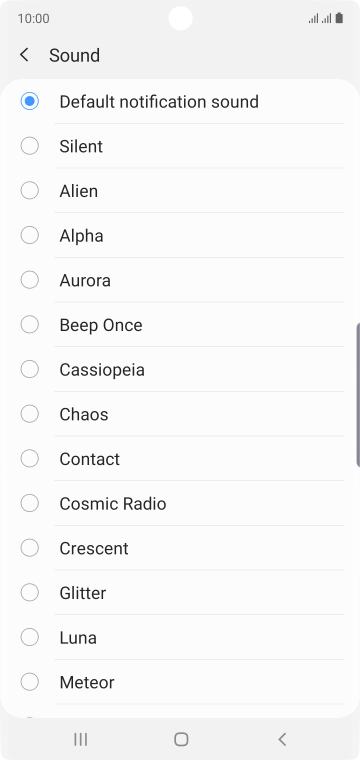Tap the home button in navigation bar
This screenshot has height=760, width=360.
click(x=181, y=739)
